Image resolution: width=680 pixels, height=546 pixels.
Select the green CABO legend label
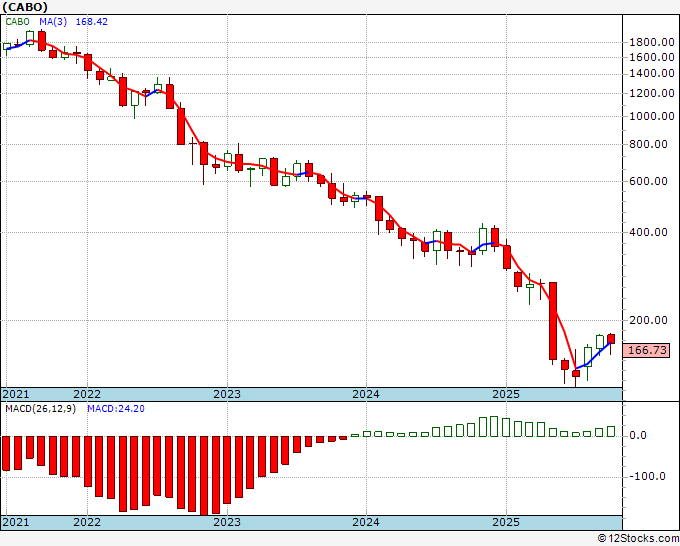coord(17,22)
